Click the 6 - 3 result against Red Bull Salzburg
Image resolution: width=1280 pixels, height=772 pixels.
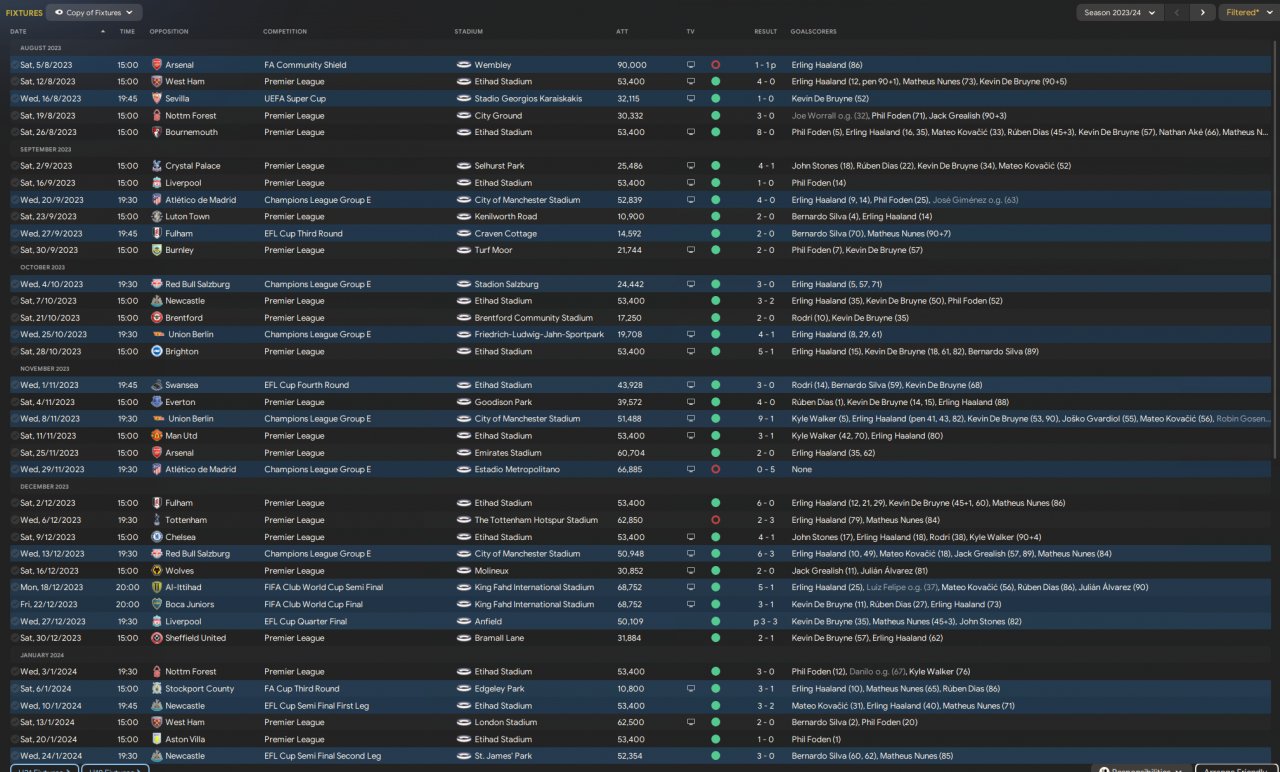(x=766, y=554)
